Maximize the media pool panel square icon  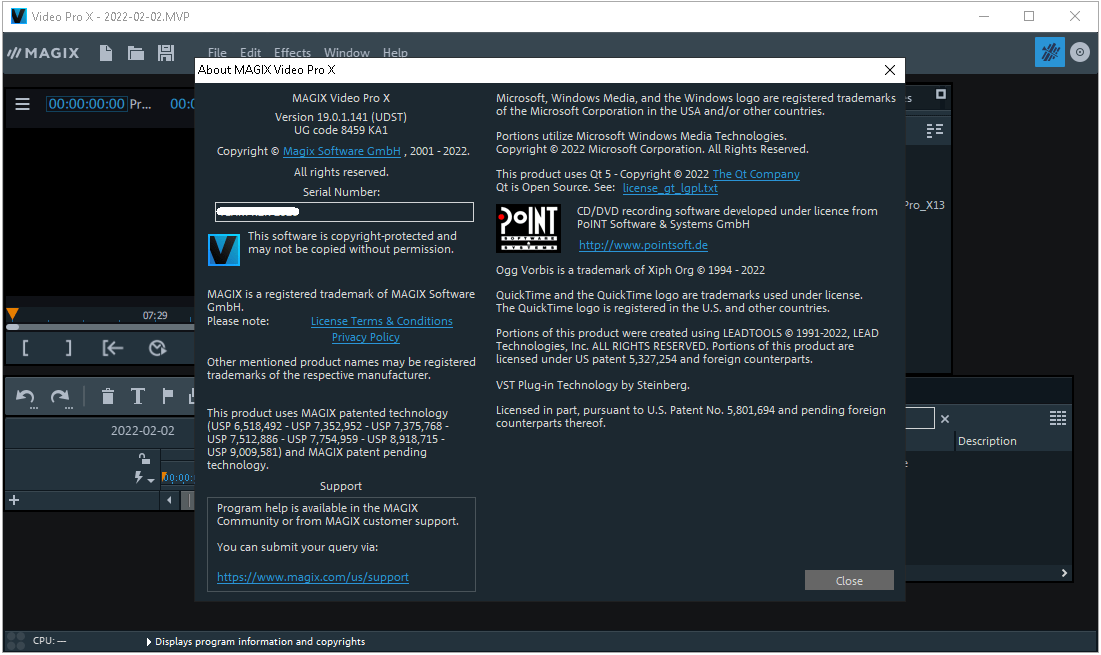tap(941, 94)
